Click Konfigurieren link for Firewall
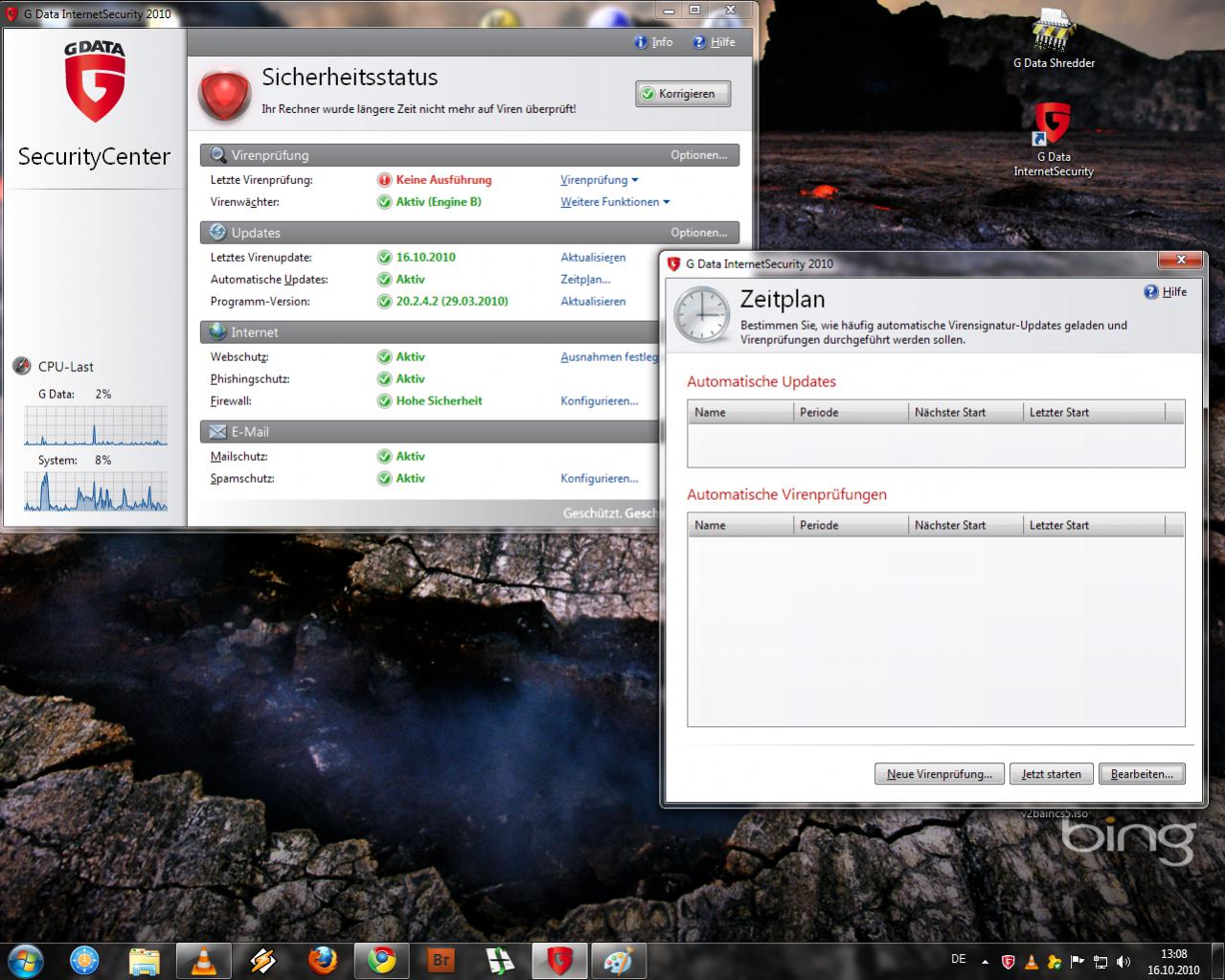Image resolution: width=1225 pixels, height=980 pixels. (600, 401)
